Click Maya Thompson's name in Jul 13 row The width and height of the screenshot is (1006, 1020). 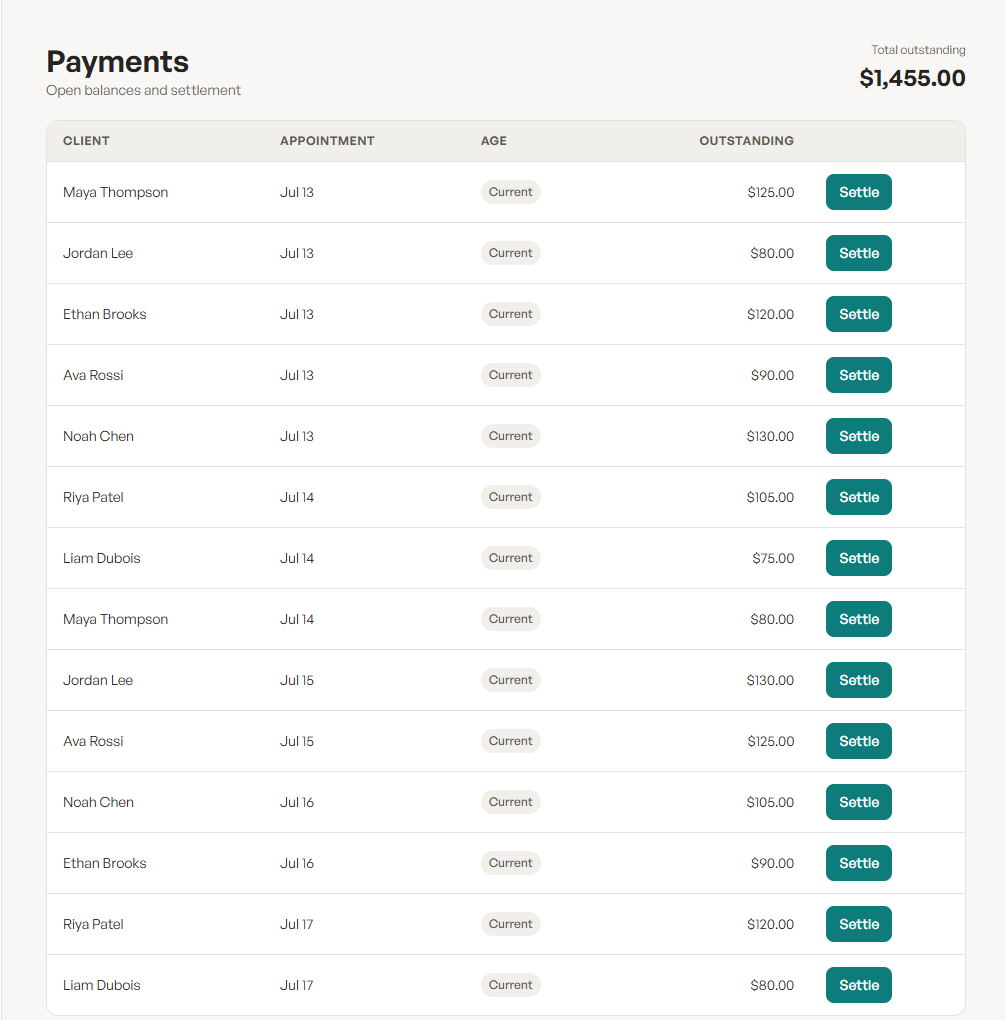click(x=115, y=192)
